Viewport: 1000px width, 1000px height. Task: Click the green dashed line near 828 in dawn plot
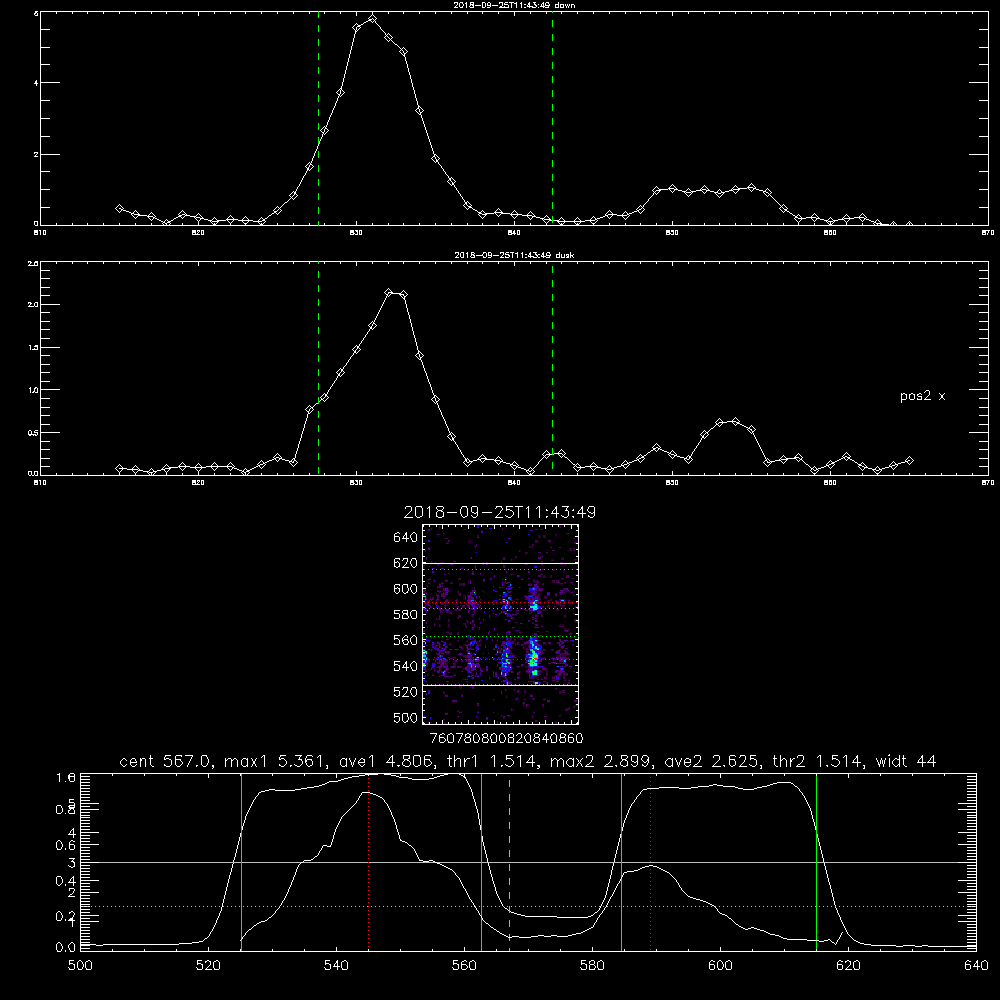point(318,118)
